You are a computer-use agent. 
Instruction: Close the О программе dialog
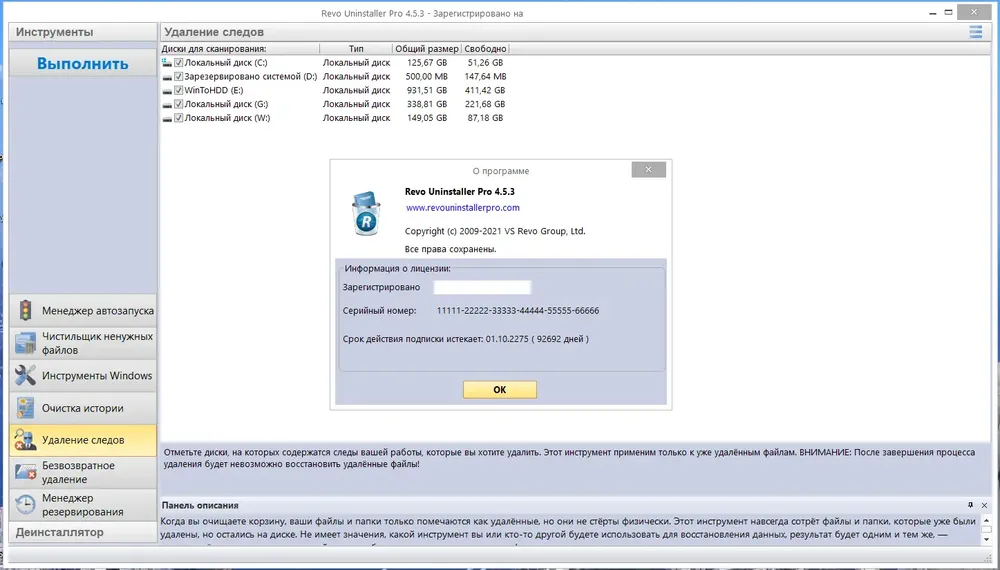click(649, 170)
